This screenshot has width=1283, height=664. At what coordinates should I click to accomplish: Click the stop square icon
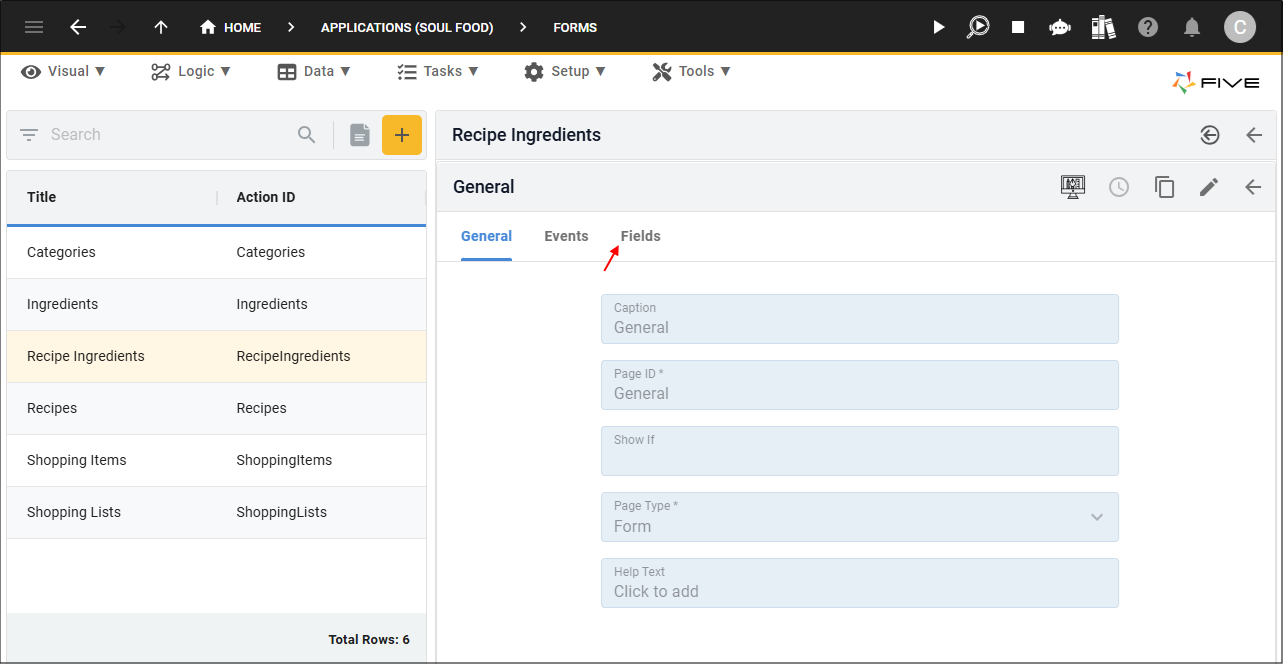pyautogui.click(x=1018, y=27)
